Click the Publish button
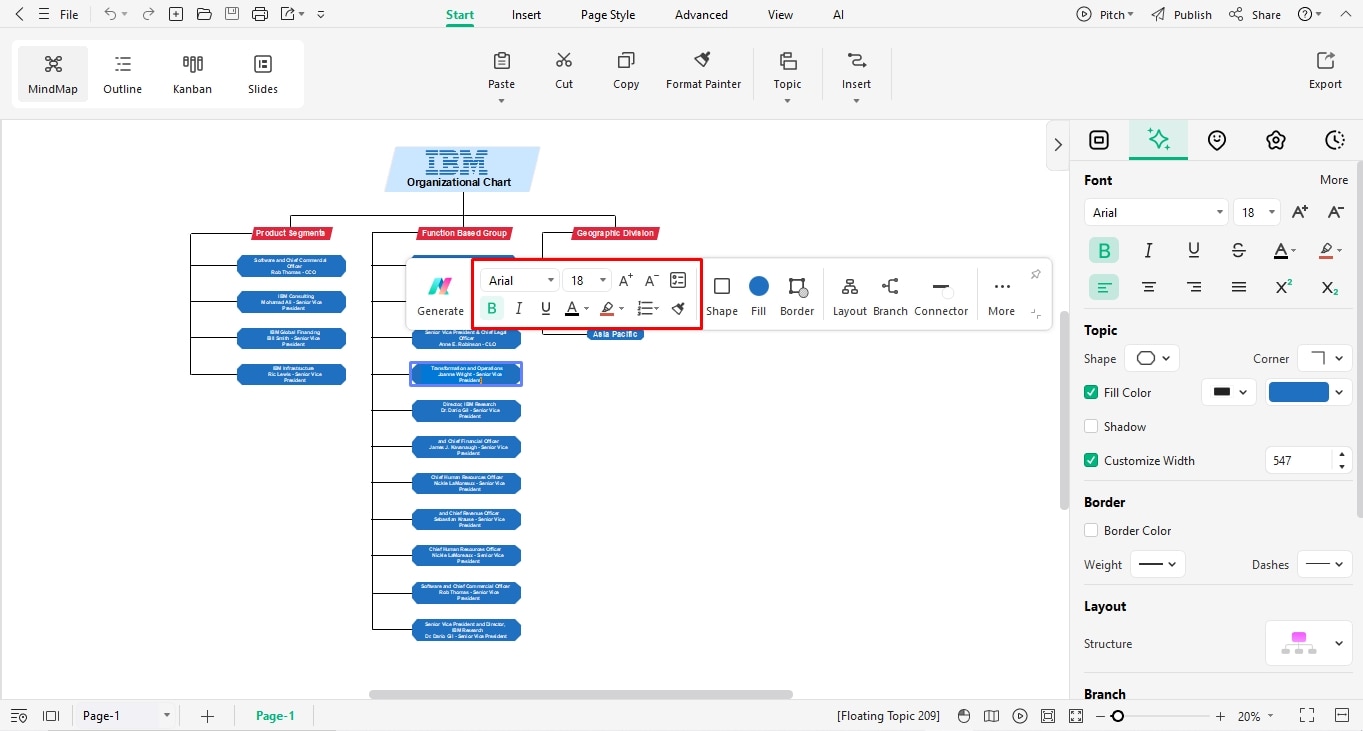This screenshot has width=1363, height=731. pos(1182,15)
